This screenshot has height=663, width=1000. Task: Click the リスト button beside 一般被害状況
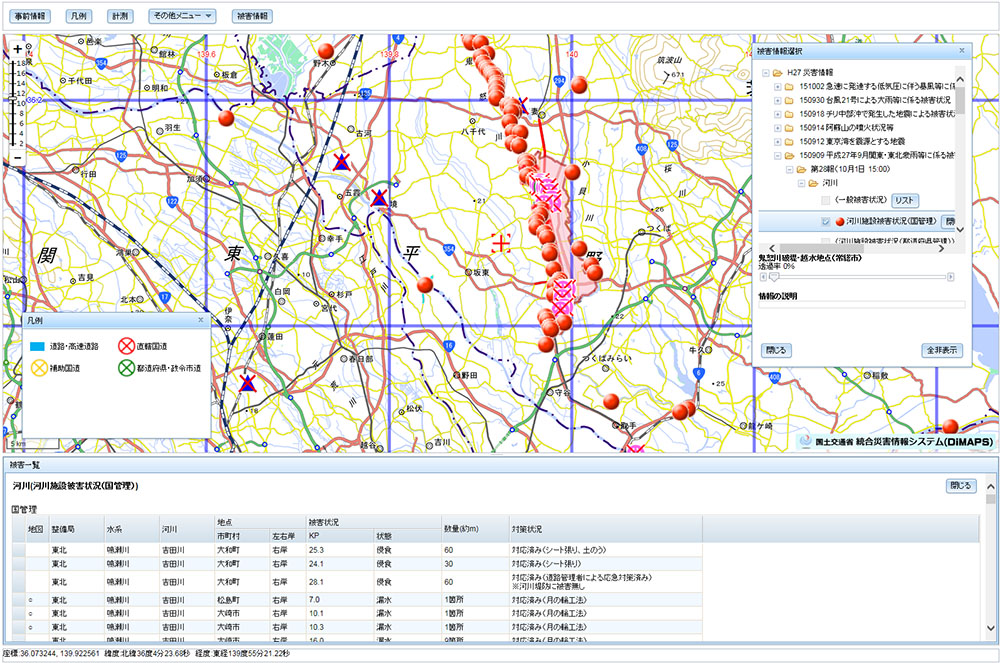click(x=904, y=200)
